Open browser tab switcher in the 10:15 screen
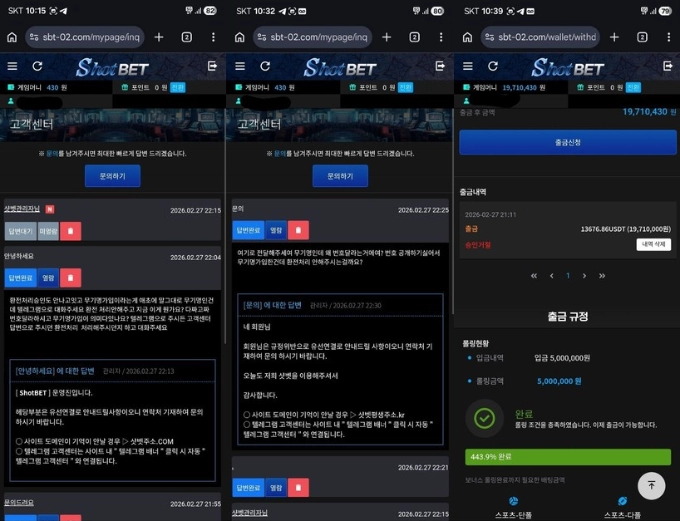The image size is (680, 521). tap(187, 37)
